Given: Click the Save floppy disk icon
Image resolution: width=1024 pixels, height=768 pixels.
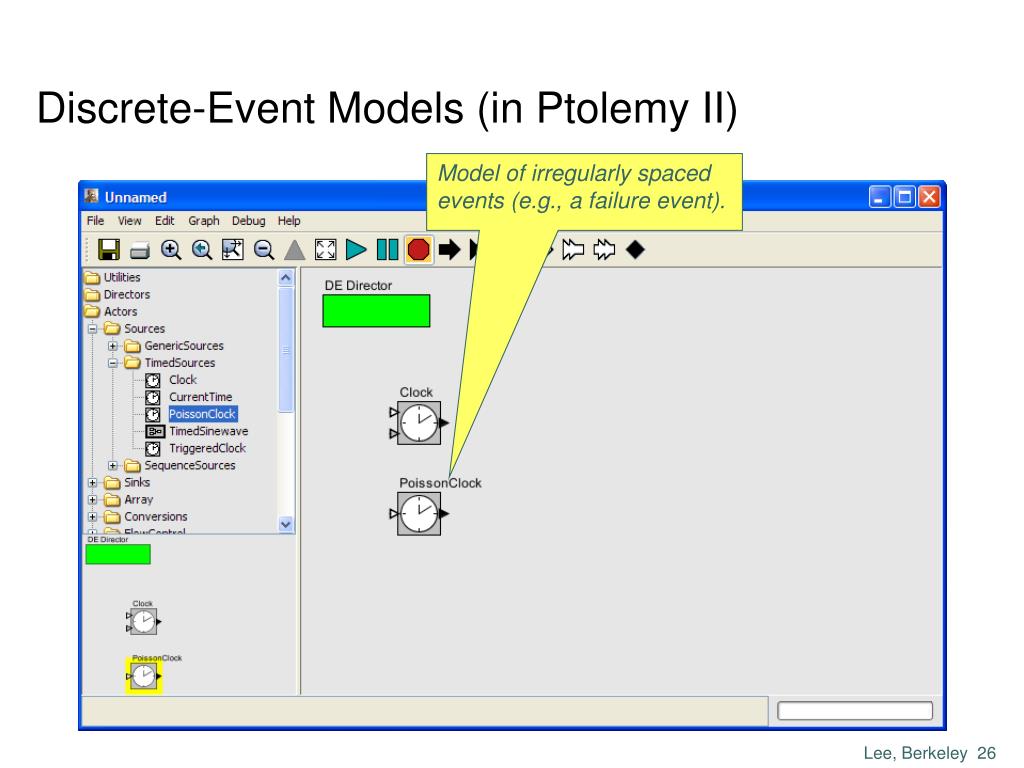Looking at the screenshot, I should [108, 249].
